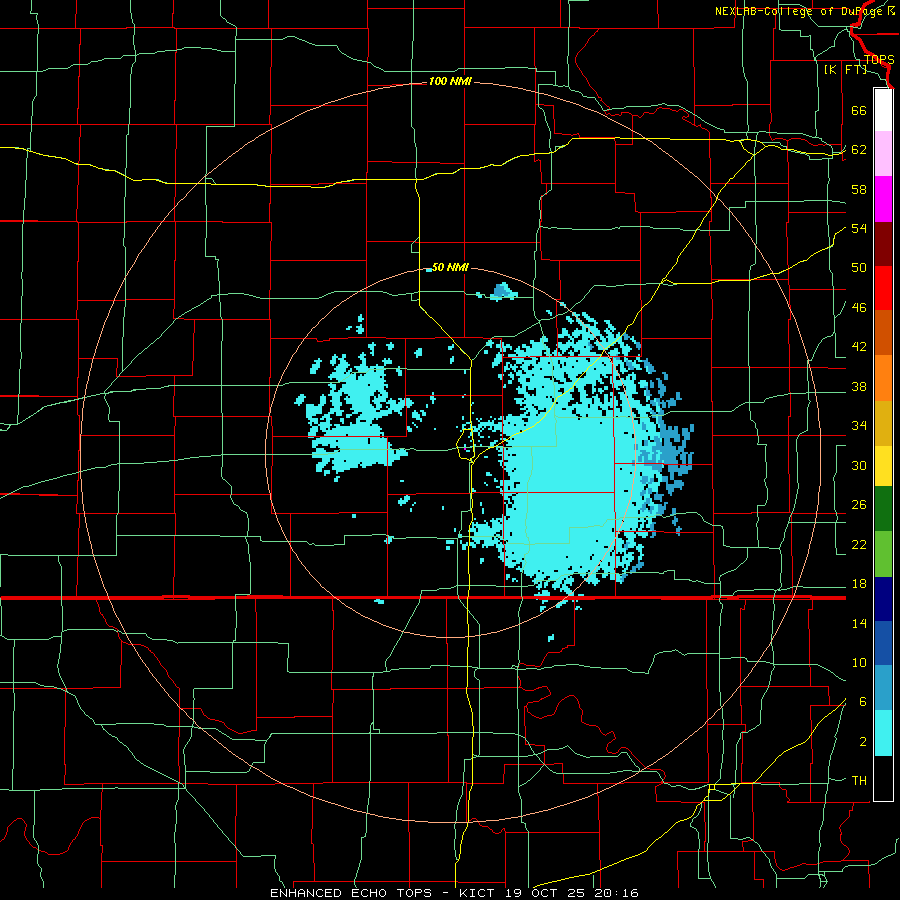Select the gold legend color block
Viewport: 900px width, 900px height.
point(883,423)
